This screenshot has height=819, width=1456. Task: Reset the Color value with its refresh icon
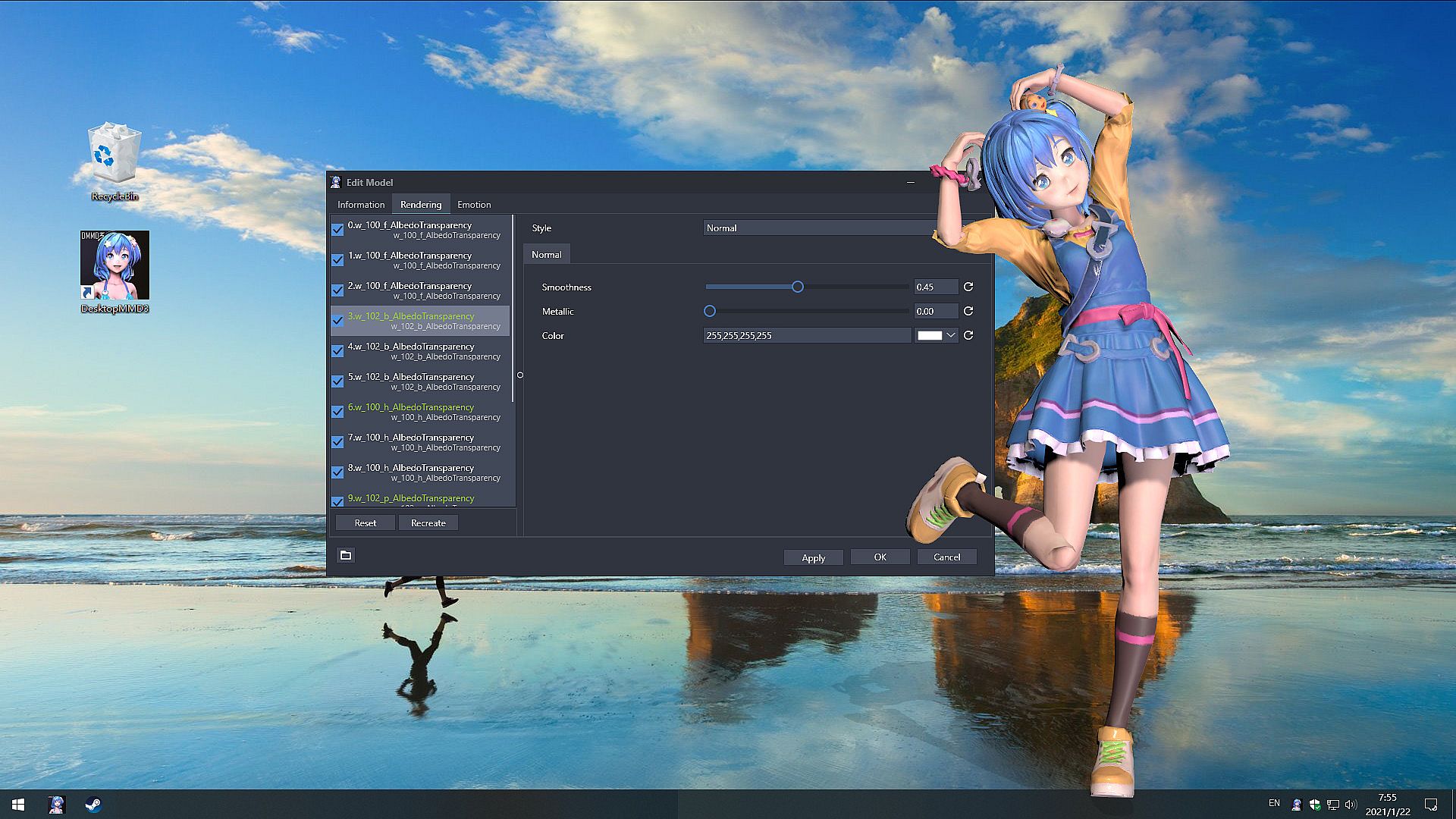[x=968, y=335]
